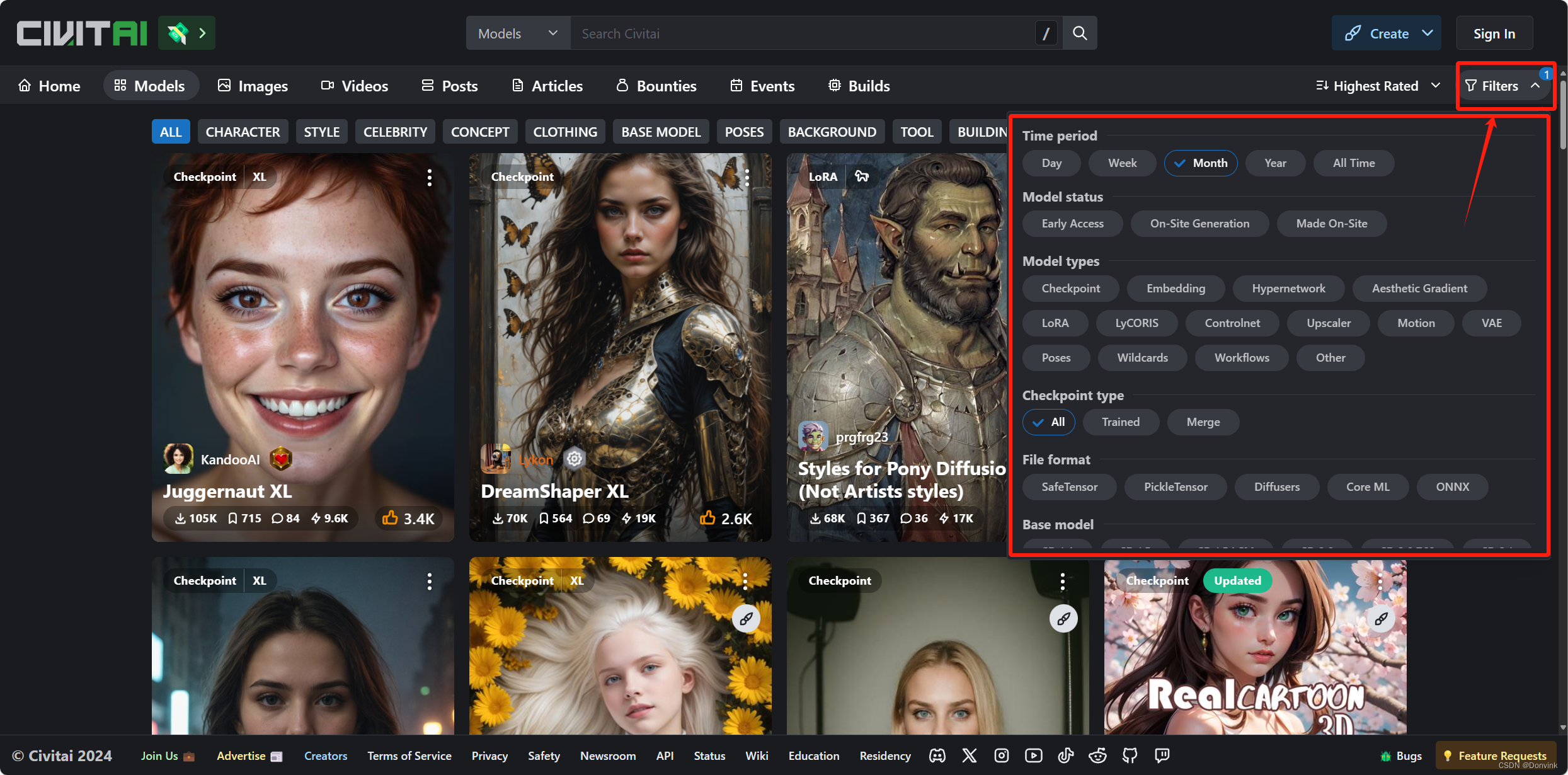Switch to the Images tab

(x=253, y=86)
